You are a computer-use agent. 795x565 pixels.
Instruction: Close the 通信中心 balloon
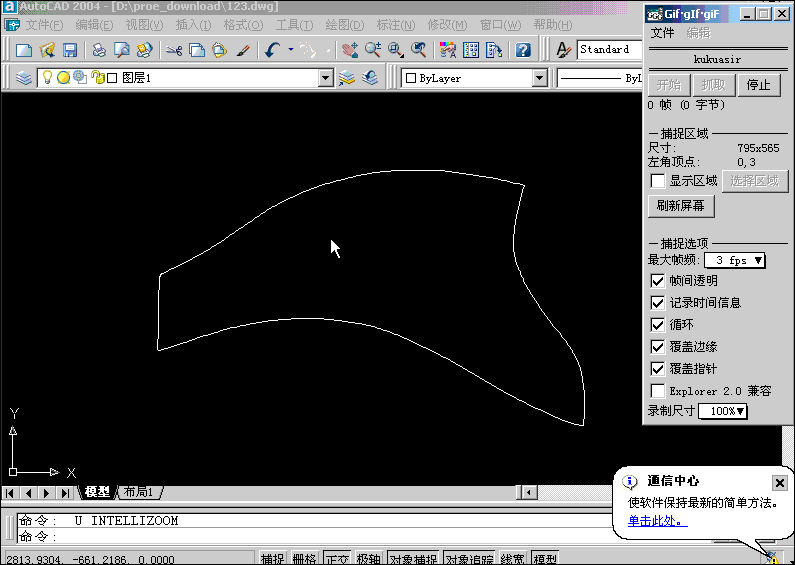tap(780, 483)
